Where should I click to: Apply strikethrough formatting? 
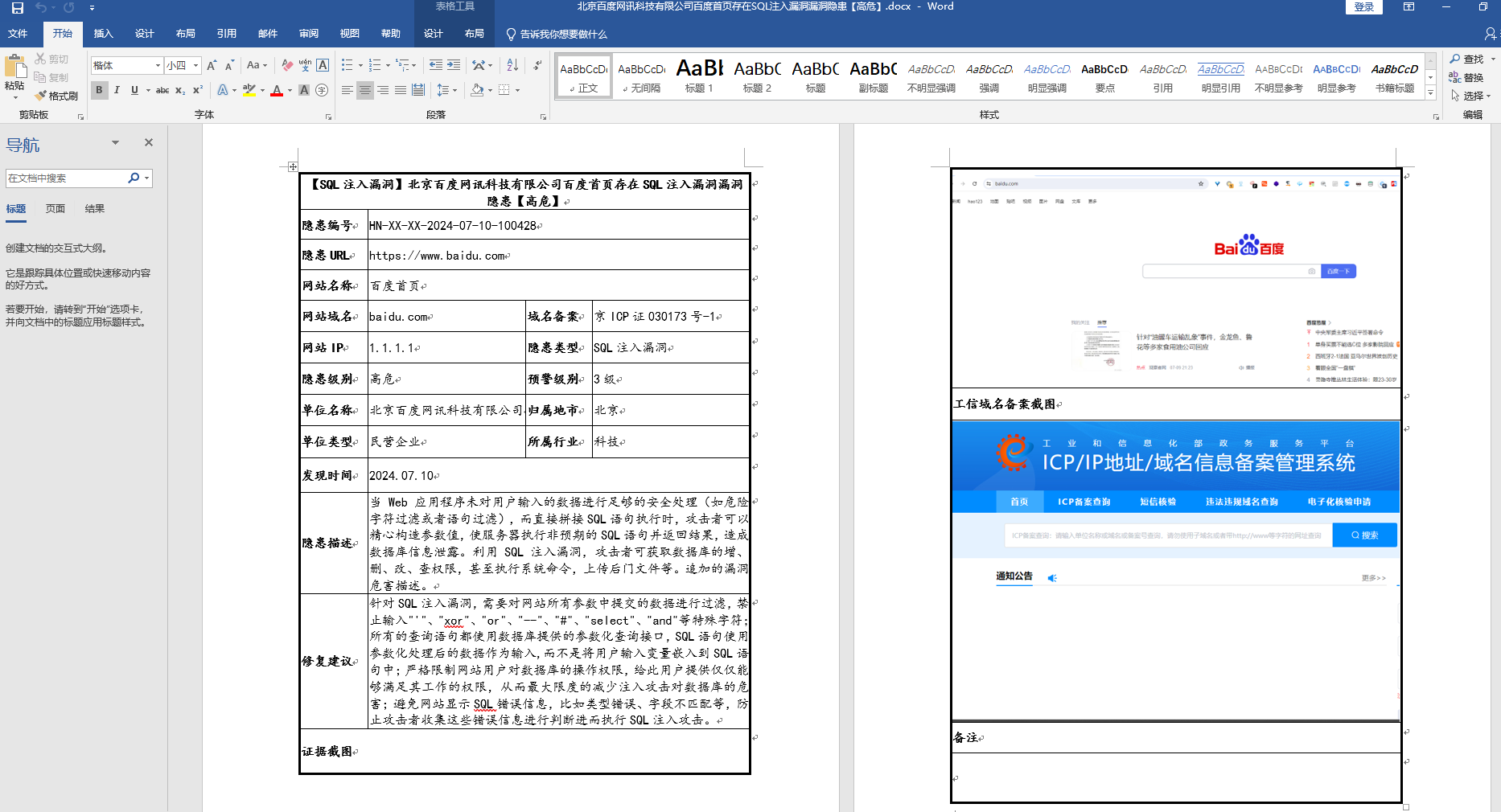click(x=162, y=90)
